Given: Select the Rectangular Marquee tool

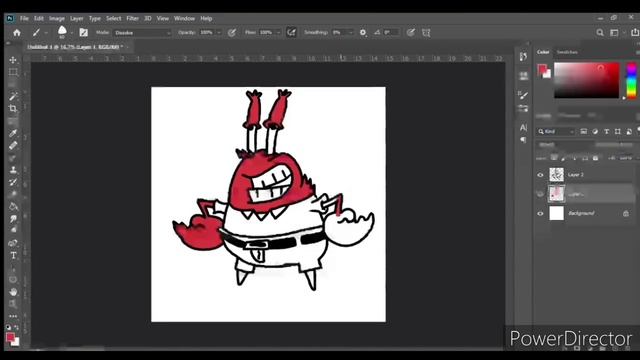Looking at the screenshot, I should click(x=13, y=72).
